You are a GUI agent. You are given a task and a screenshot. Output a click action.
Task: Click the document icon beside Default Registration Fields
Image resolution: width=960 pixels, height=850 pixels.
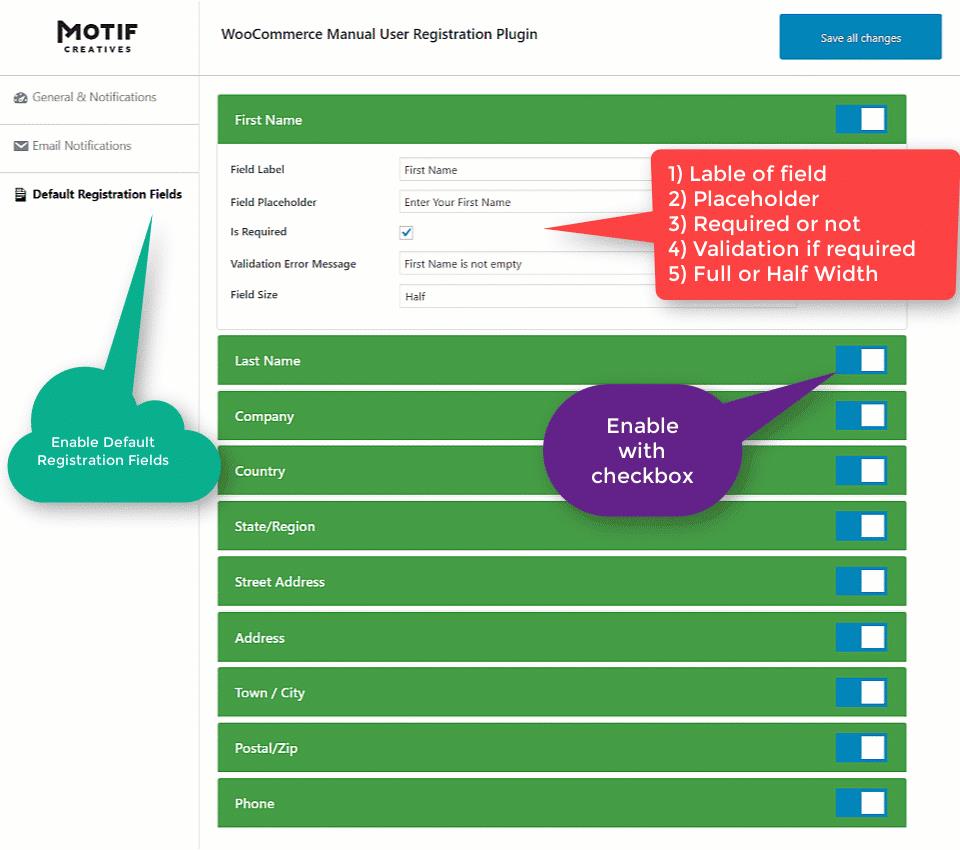20,195
